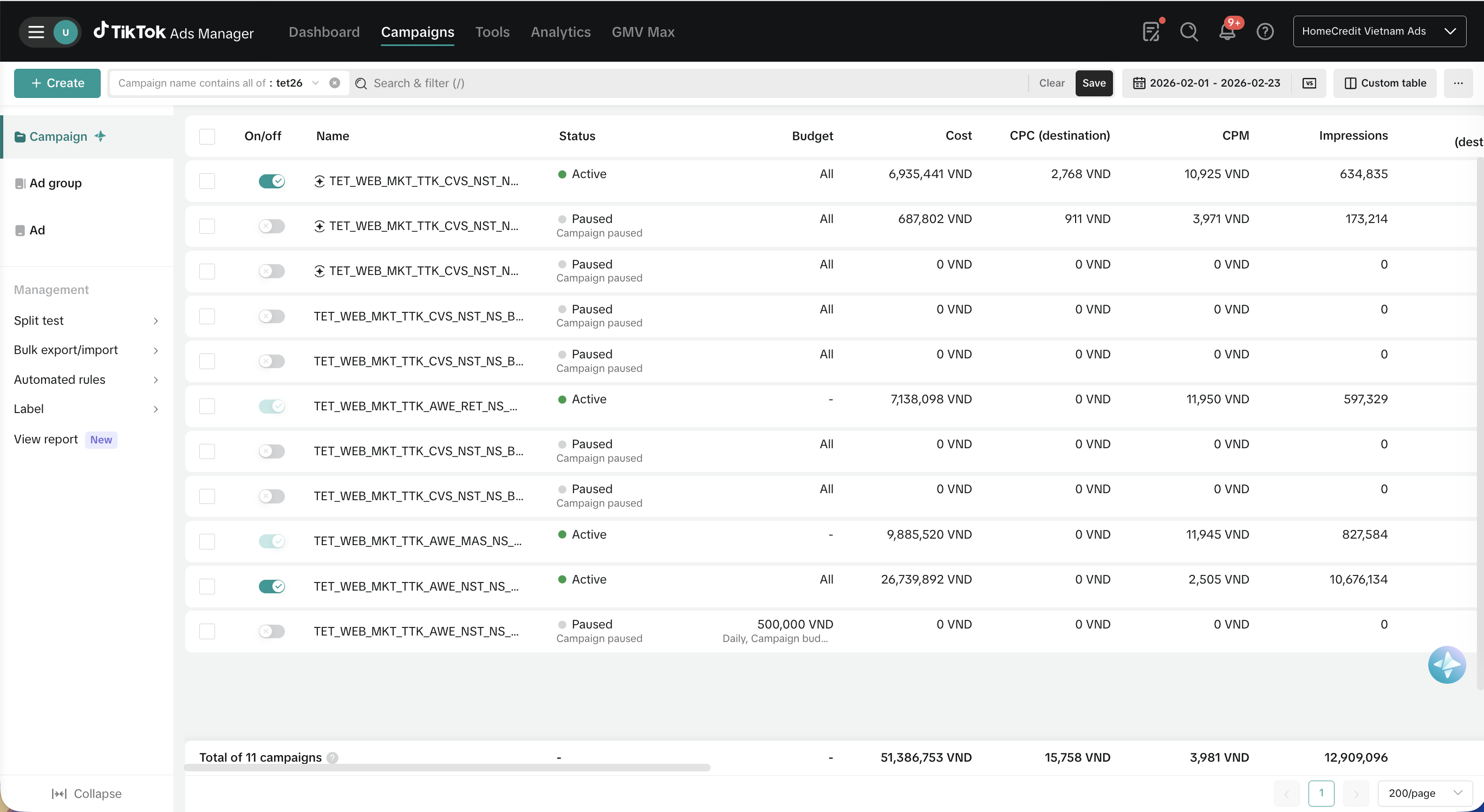Check the select-all campaigns header checkbox
The width and height of the screenshot is (1484, 812).
click(x=207, y=136)
